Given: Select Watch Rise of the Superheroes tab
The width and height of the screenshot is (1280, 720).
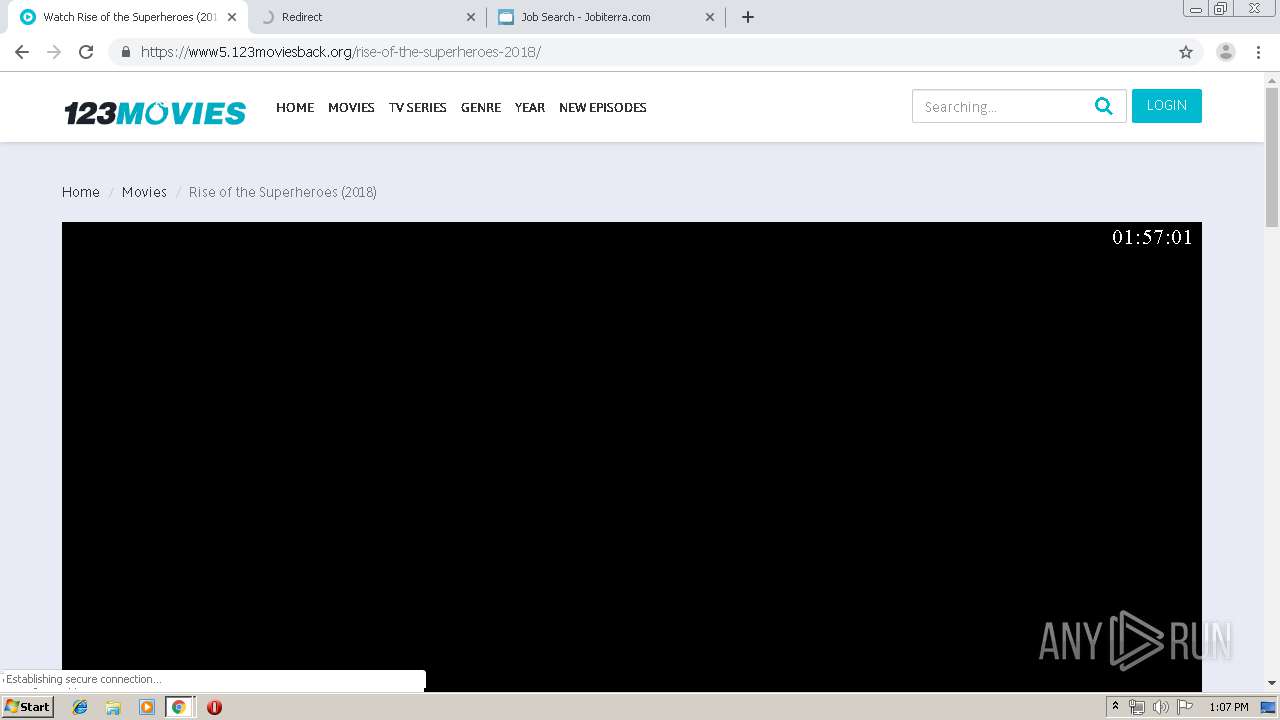Looking at the screenshot, I should pyautogui.click(x=128, y=17).
